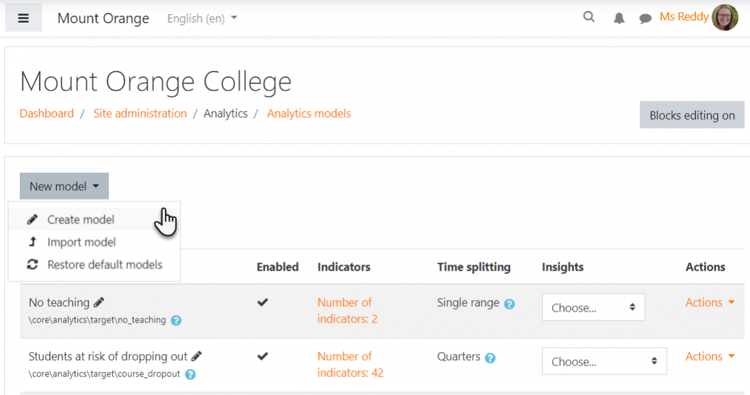Viewport: 750px width, 395px height.
Task: Open Insights Choose dropdown for dropping out model
Action: tap(604, 362)
